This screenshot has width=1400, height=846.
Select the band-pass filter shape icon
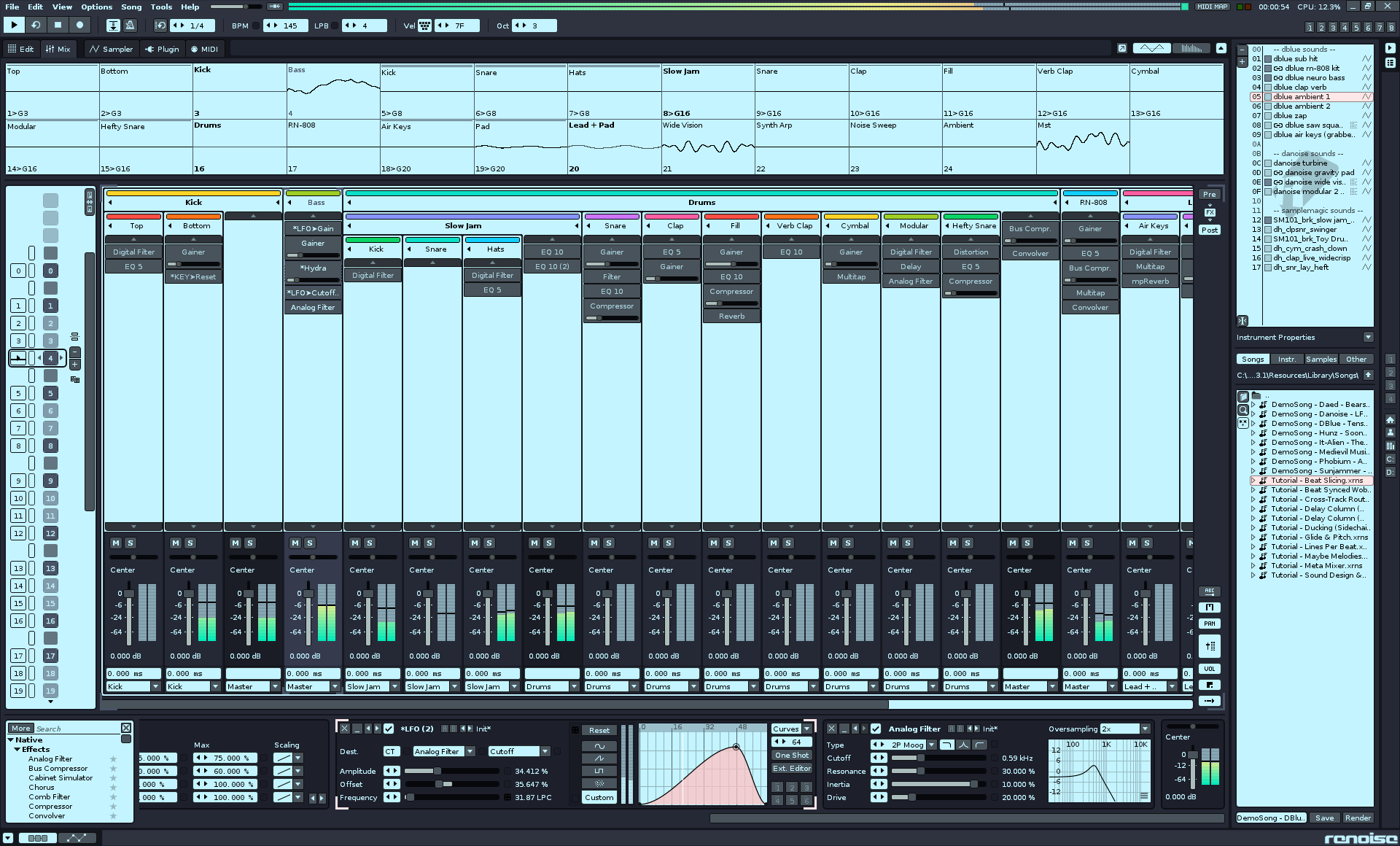click(x=963, y=745)
